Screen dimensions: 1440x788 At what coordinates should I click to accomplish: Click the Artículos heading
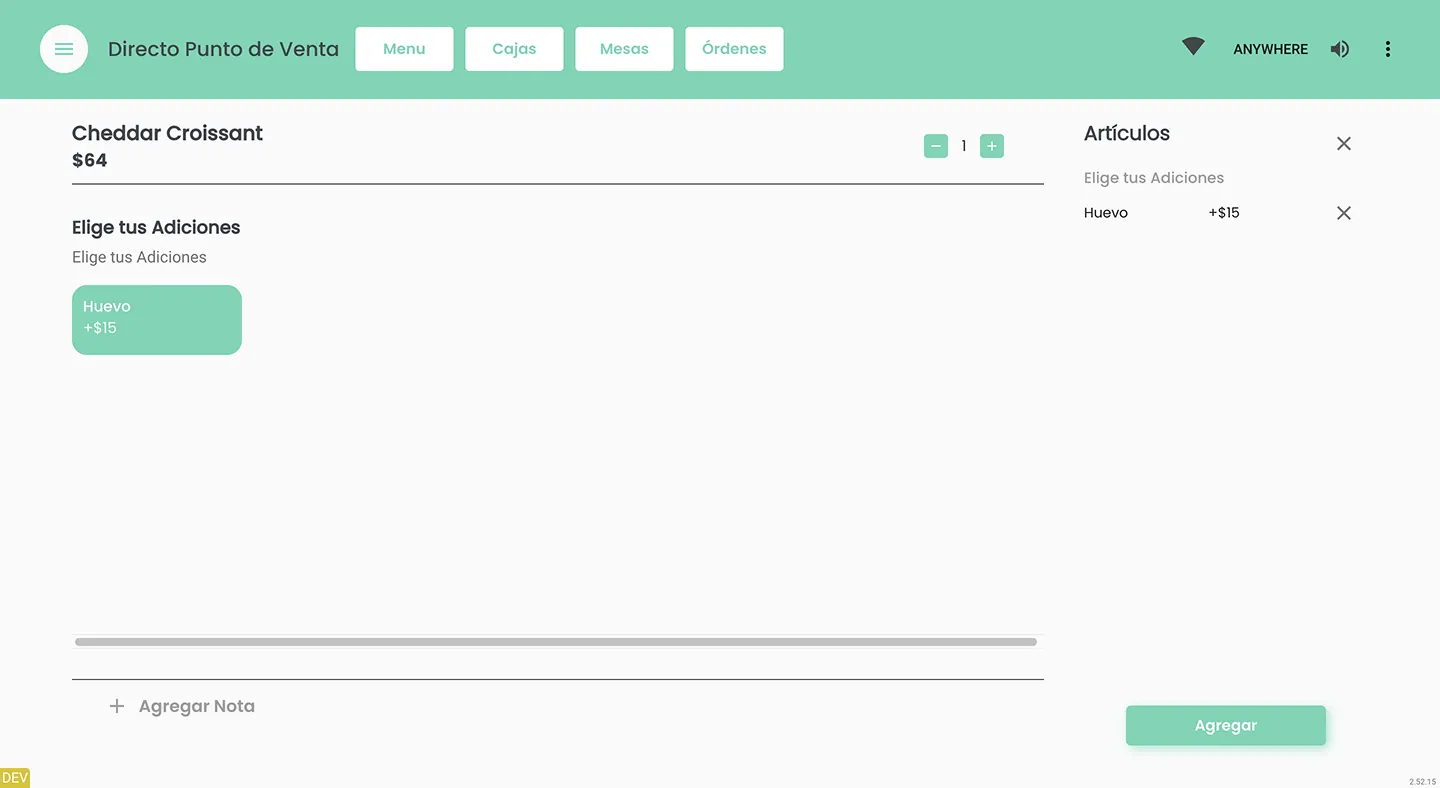point(1127,133)
